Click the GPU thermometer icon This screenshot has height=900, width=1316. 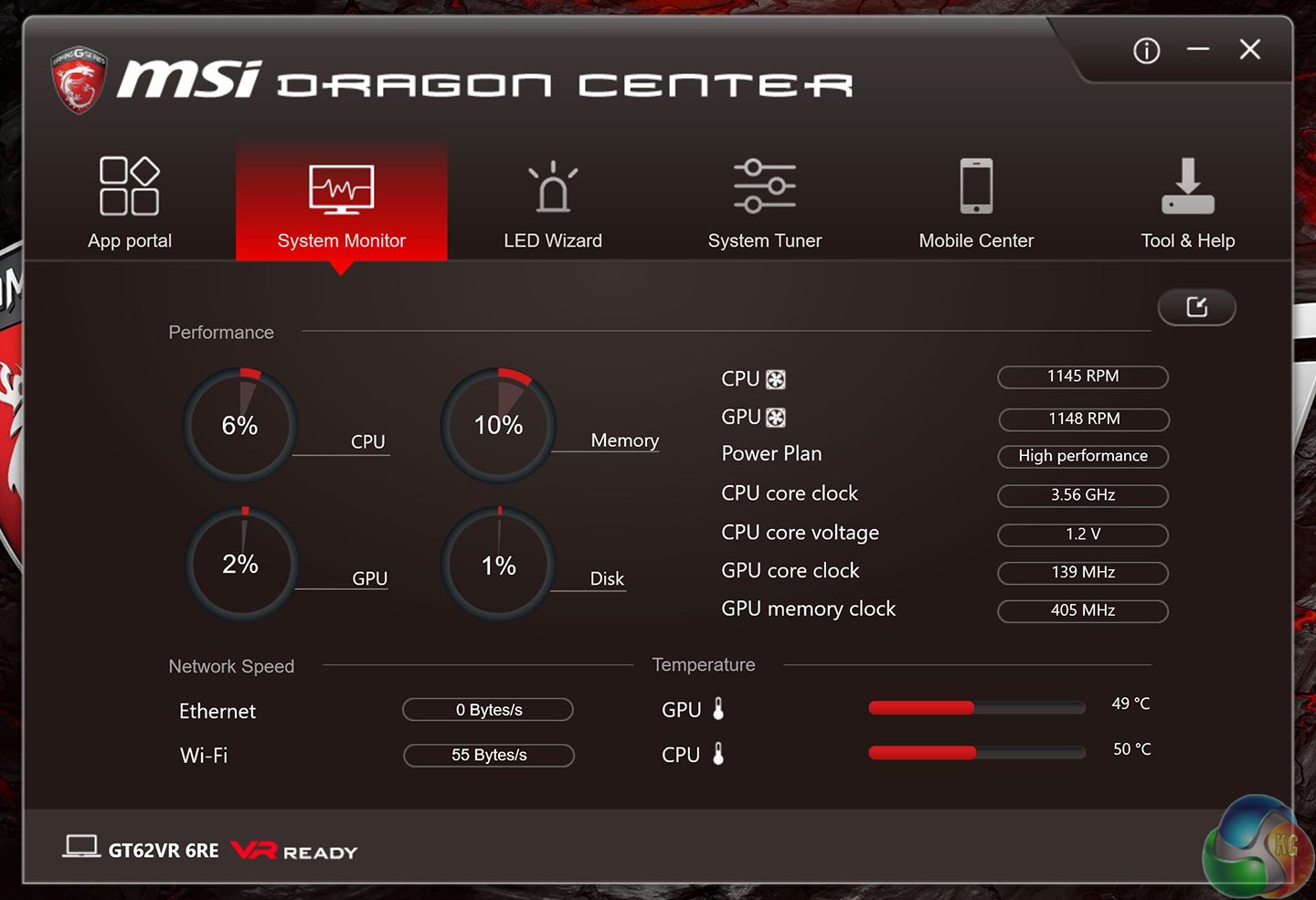click(718, 709)
